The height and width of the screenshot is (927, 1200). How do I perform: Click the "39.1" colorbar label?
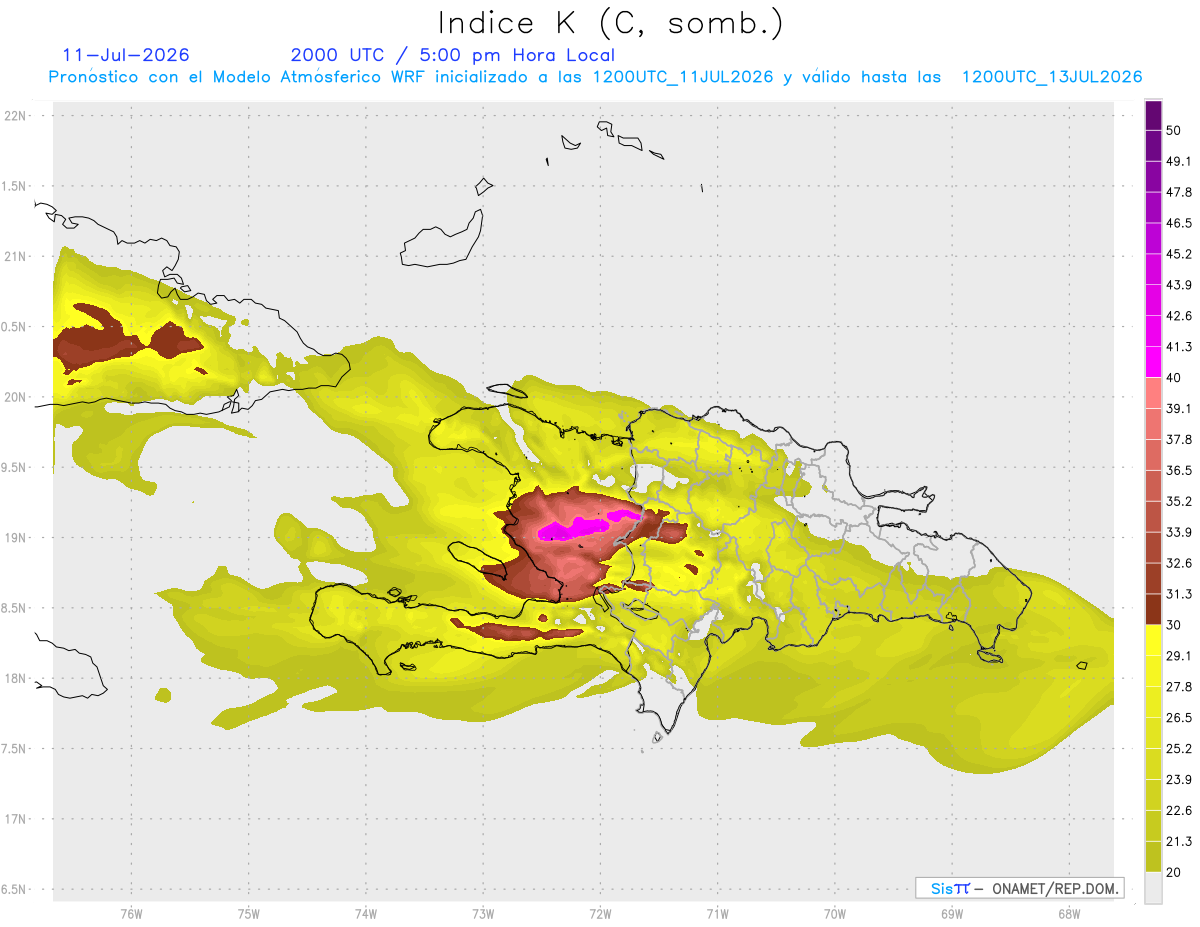(1178, 409)
